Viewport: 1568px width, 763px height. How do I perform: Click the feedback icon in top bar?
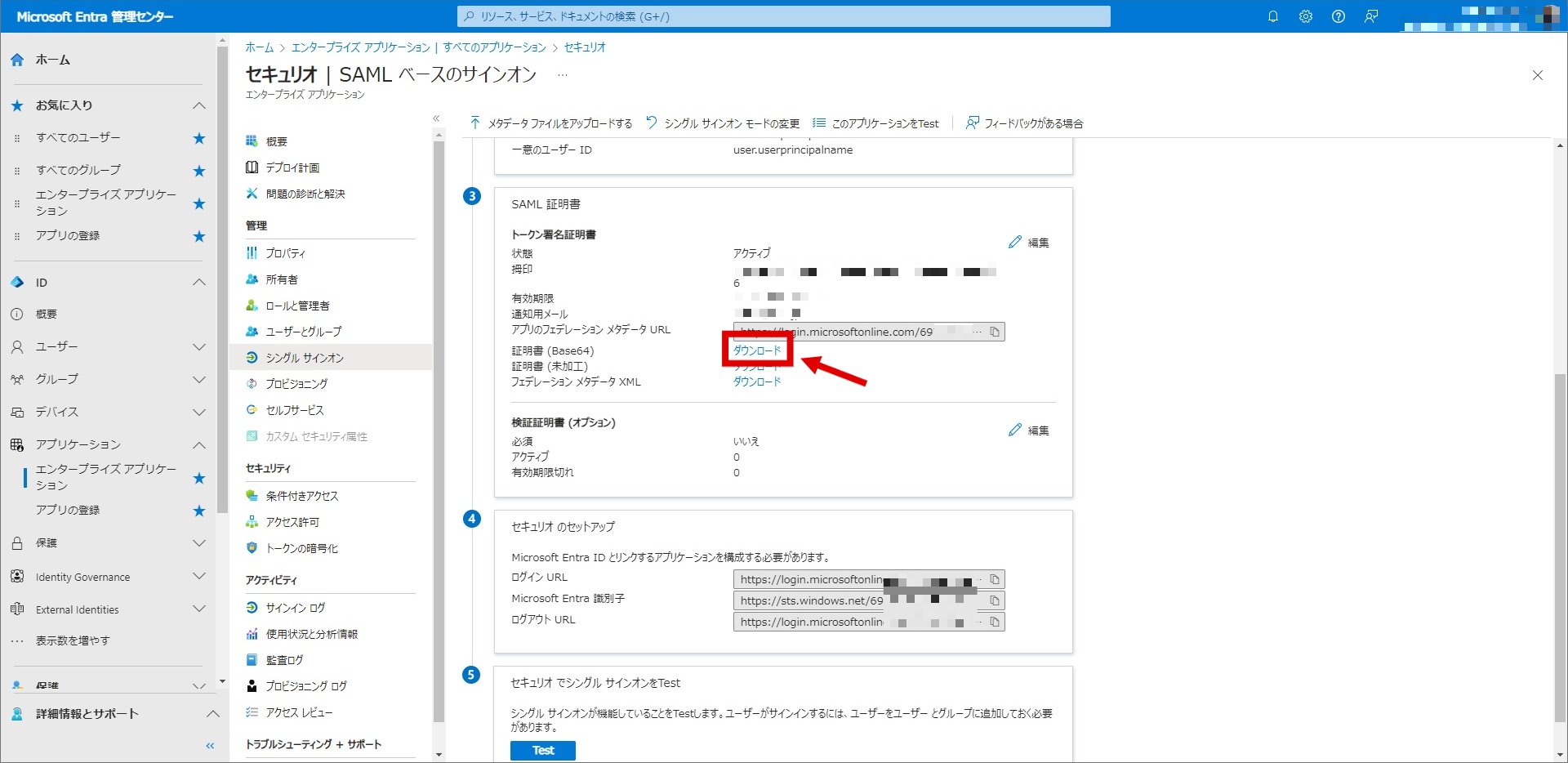tap(1371, 16)
